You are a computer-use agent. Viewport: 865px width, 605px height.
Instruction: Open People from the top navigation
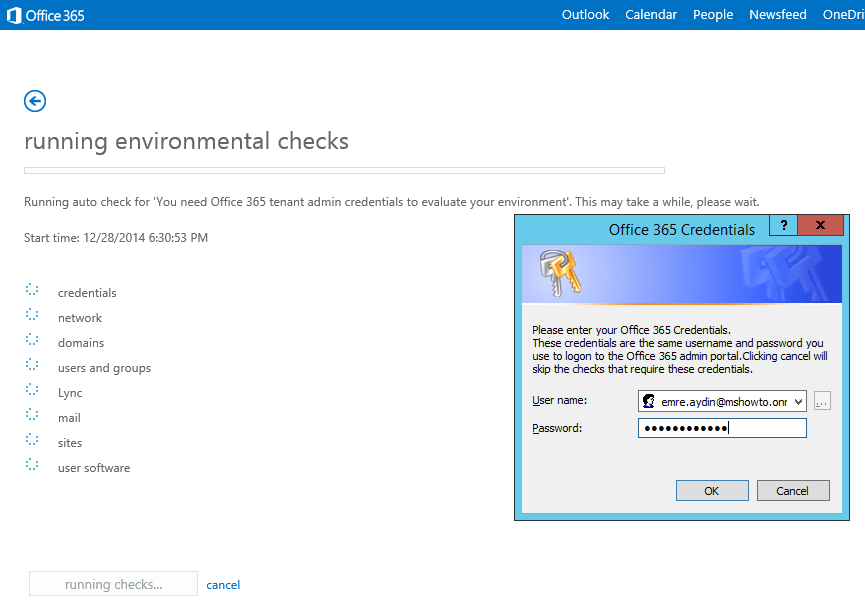tap(713, 15)
